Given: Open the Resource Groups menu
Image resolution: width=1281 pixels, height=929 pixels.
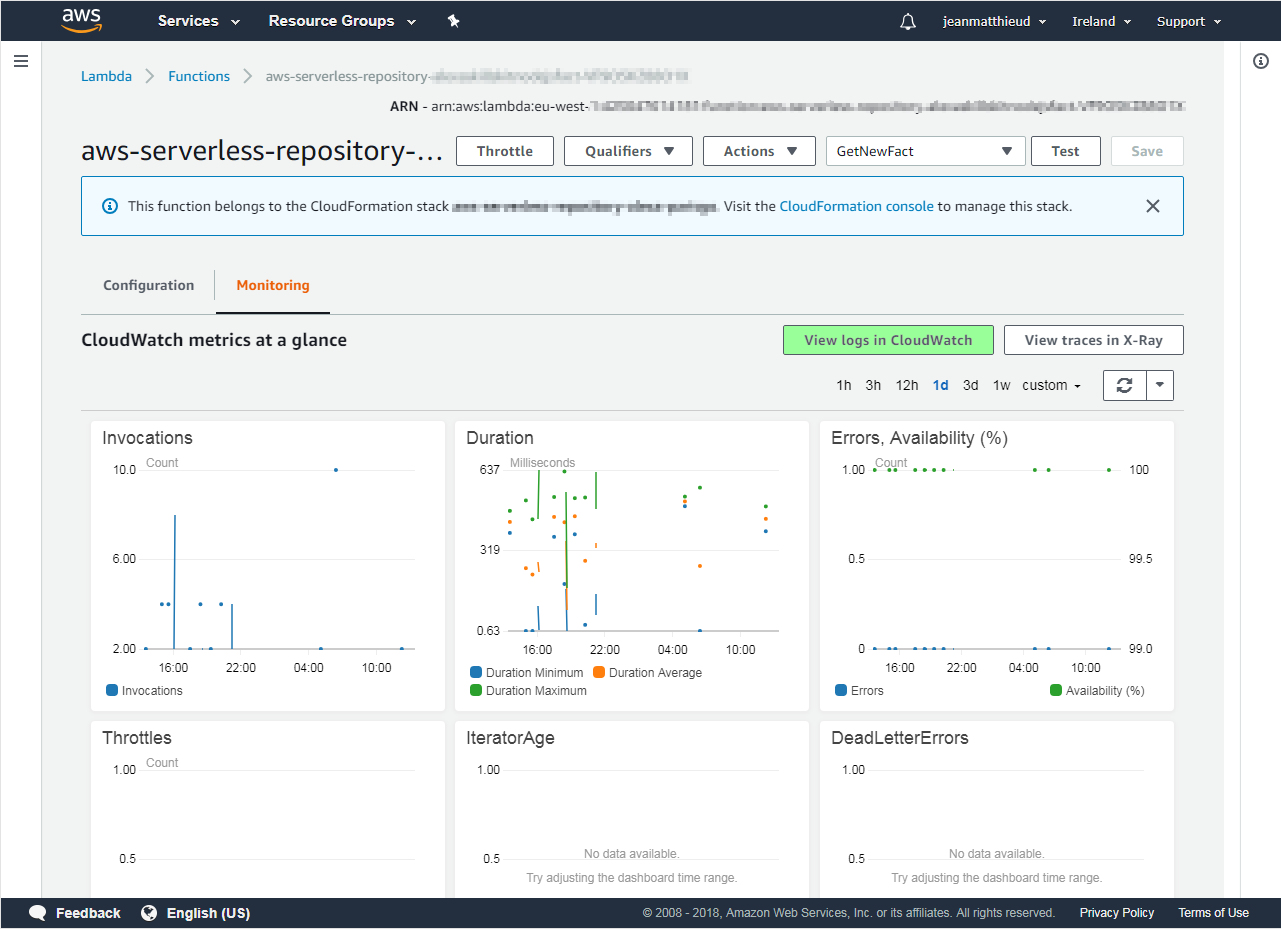Looking at the screenshot, I should pyautogui.click(x=343, y=21).
